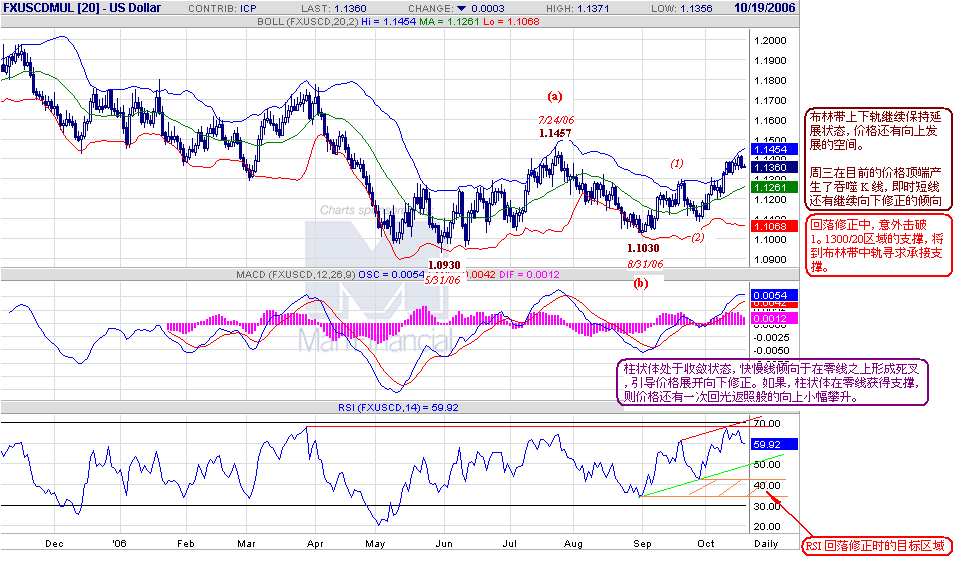Viewport: 958px width, 582px height.
Task: Click the DIF = 0.0012 MACD value
Action: [x=529, y=275]
